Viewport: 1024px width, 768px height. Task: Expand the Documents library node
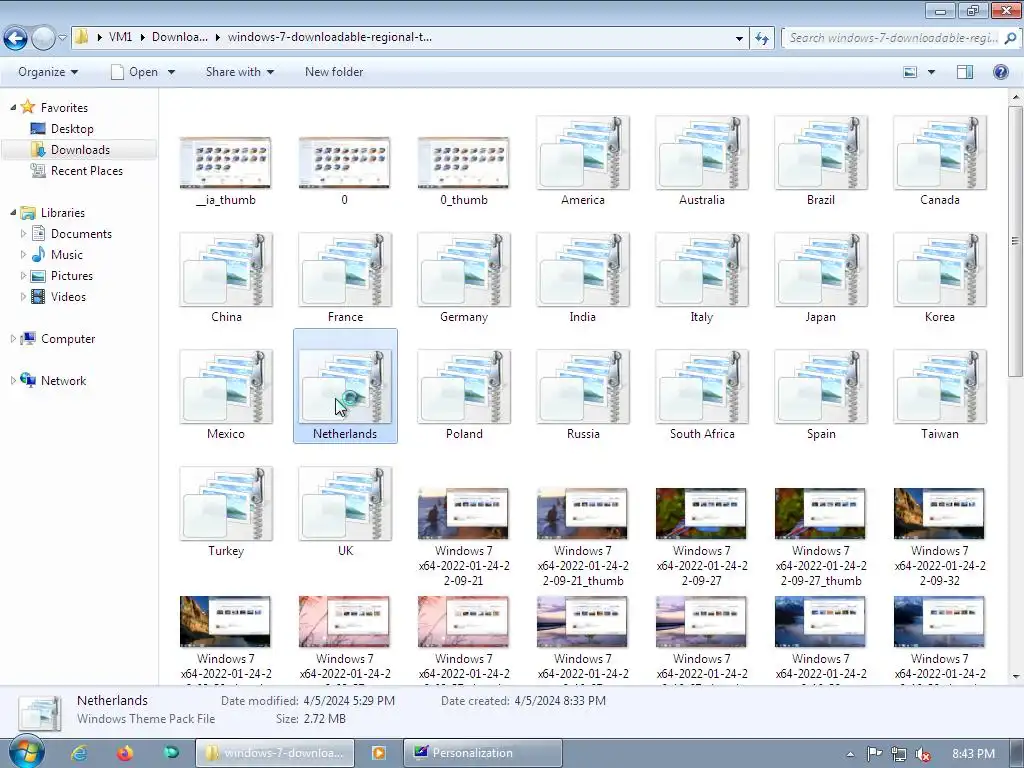(24, 233)
